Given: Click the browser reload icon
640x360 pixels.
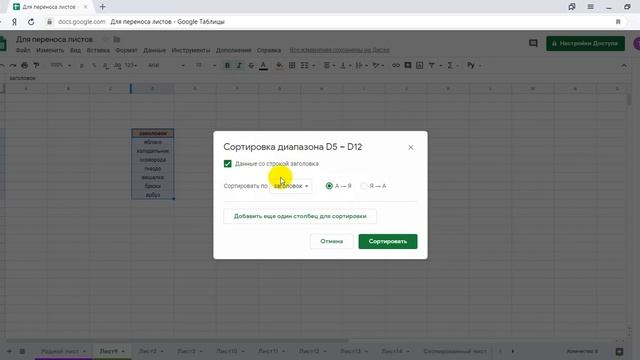Looking at the screenshot, I should [31, 22].
